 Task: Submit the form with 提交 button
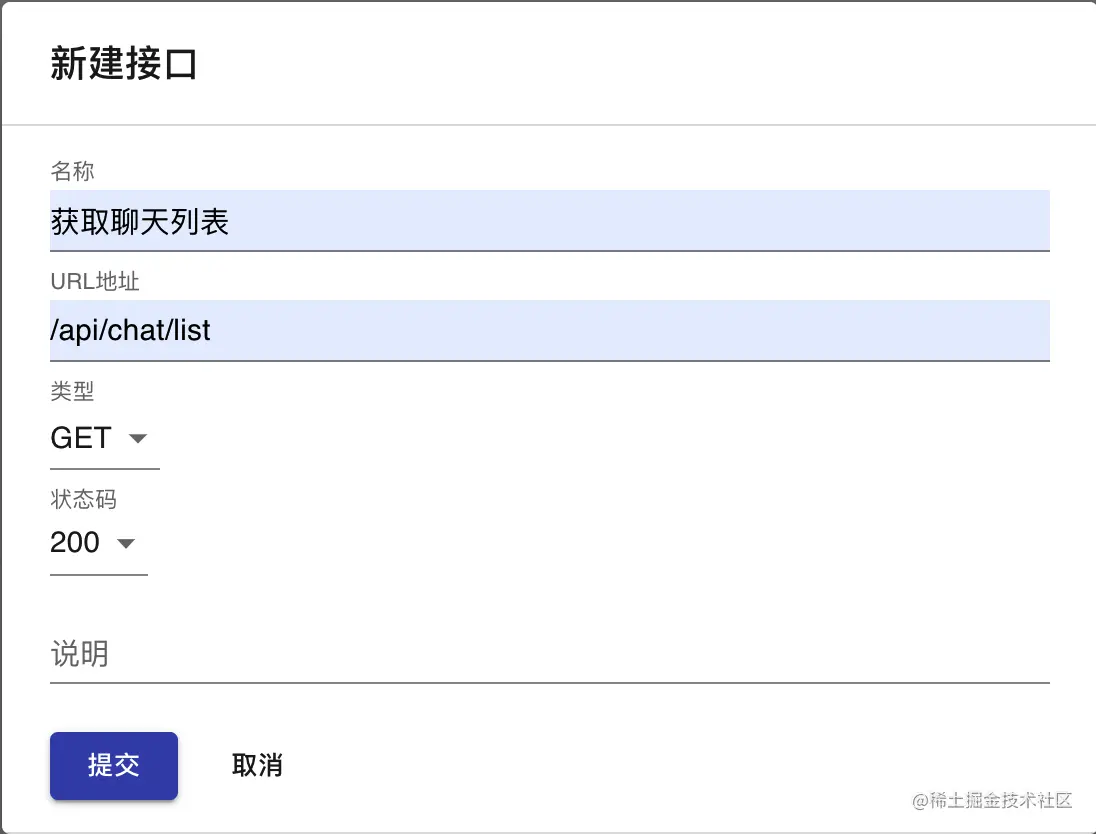(114, 765)
